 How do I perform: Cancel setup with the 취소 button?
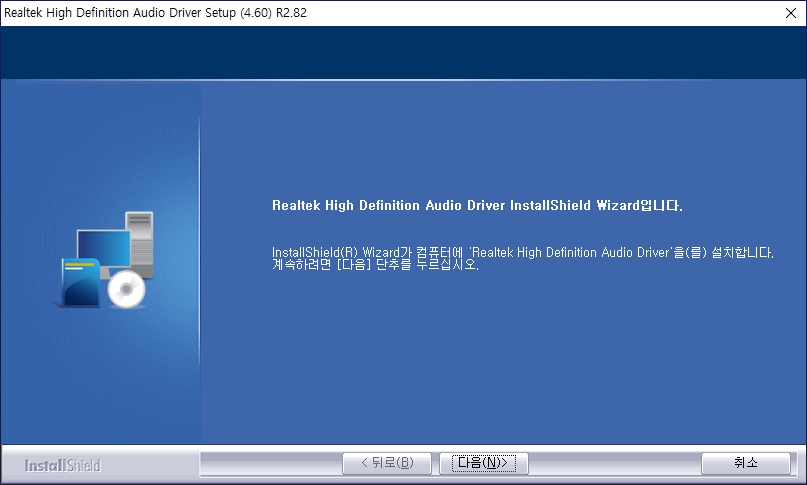click(746, 463)
